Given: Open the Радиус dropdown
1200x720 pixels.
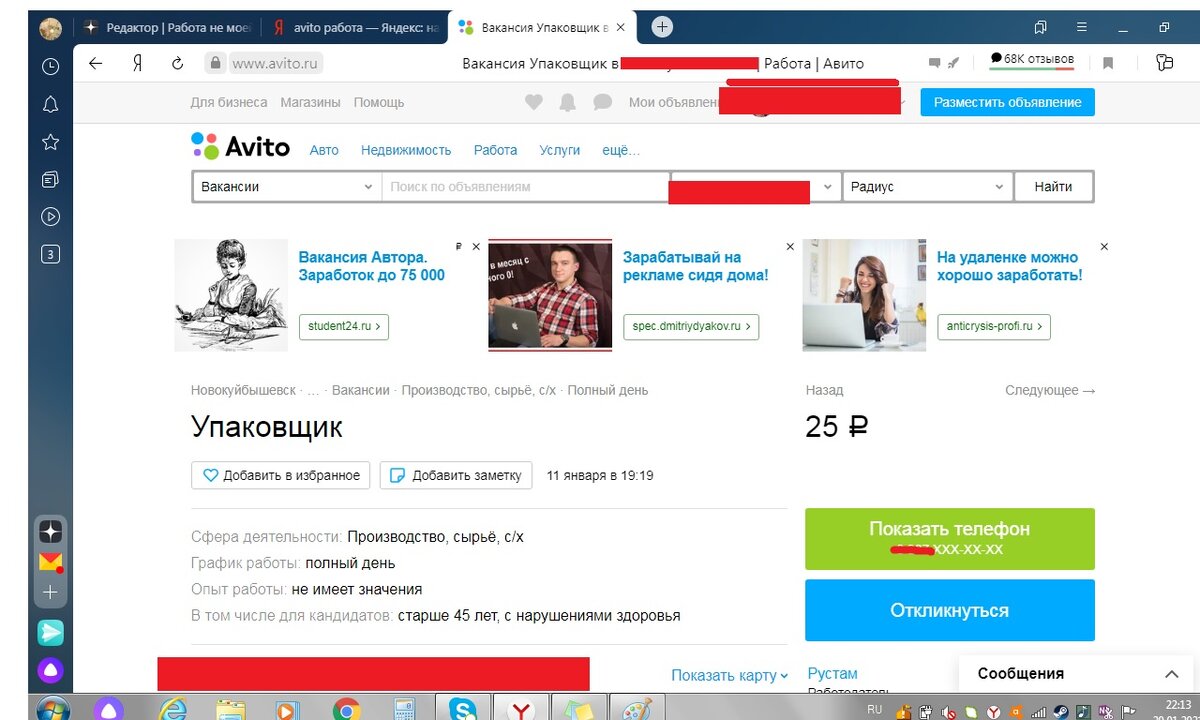Looking at the screenshot, I should 926,187.
